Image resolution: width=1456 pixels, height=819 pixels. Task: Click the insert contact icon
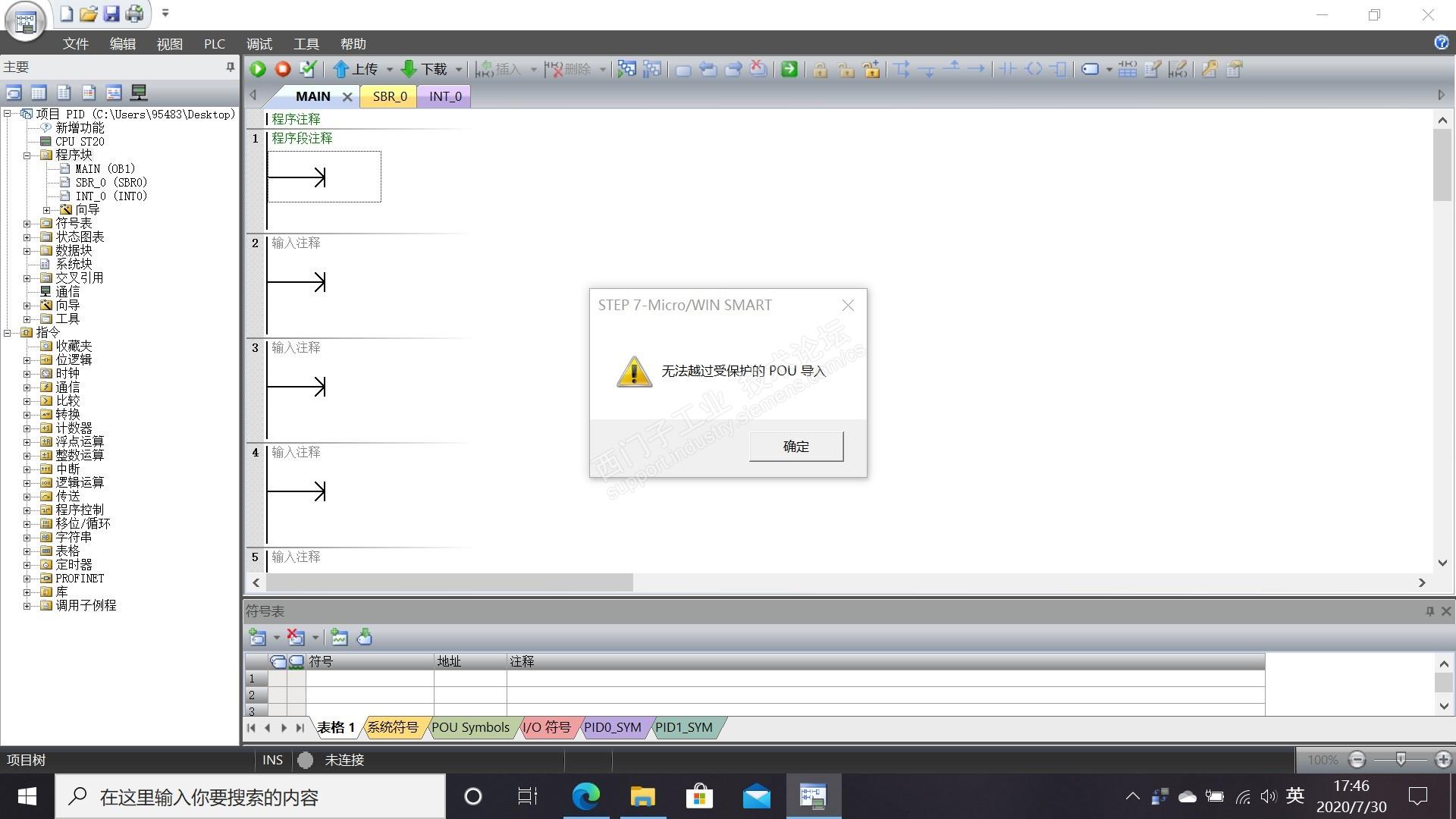click(x=1007, y=69)
